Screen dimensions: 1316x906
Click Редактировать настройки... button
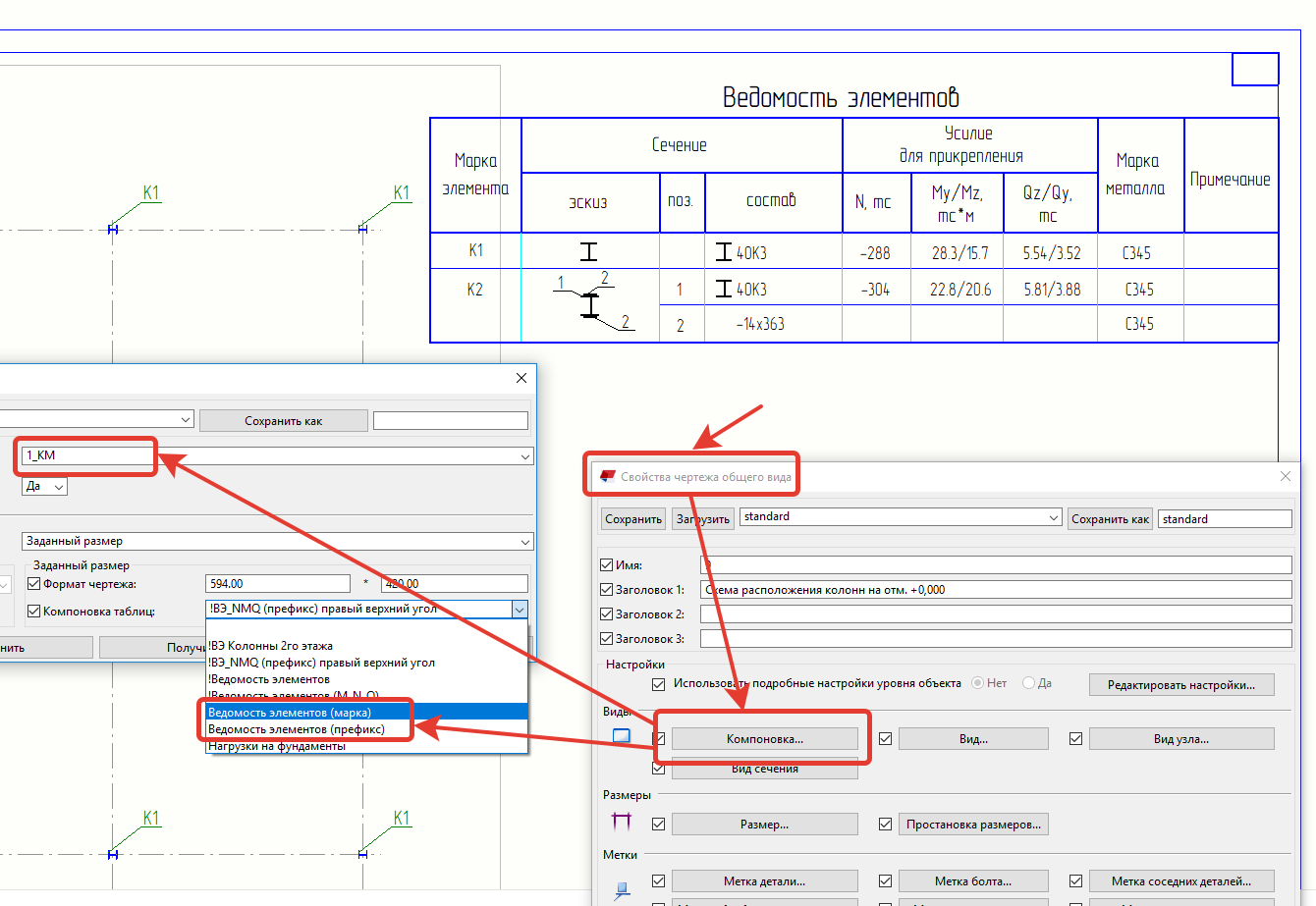point(1180,685)
